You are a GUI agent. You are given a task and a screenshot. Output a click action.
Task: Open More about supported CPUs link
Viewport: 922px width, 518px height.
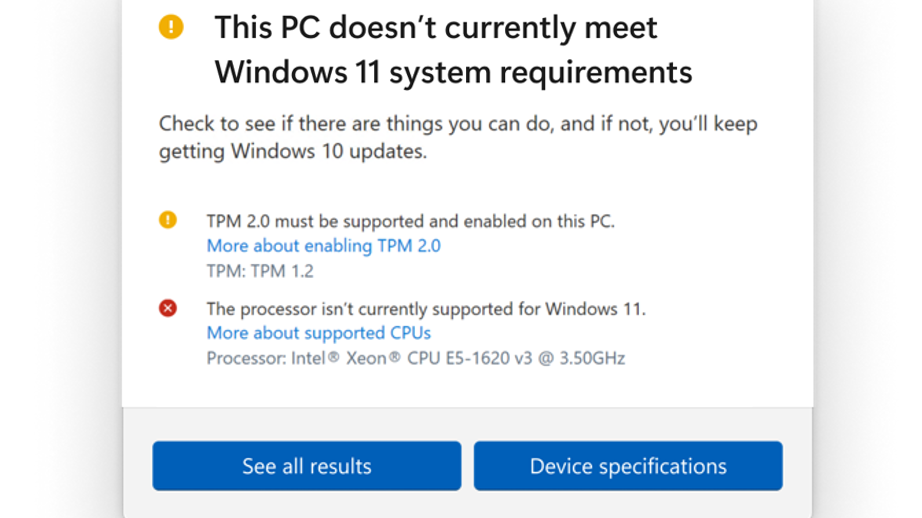tap(319, 333)
